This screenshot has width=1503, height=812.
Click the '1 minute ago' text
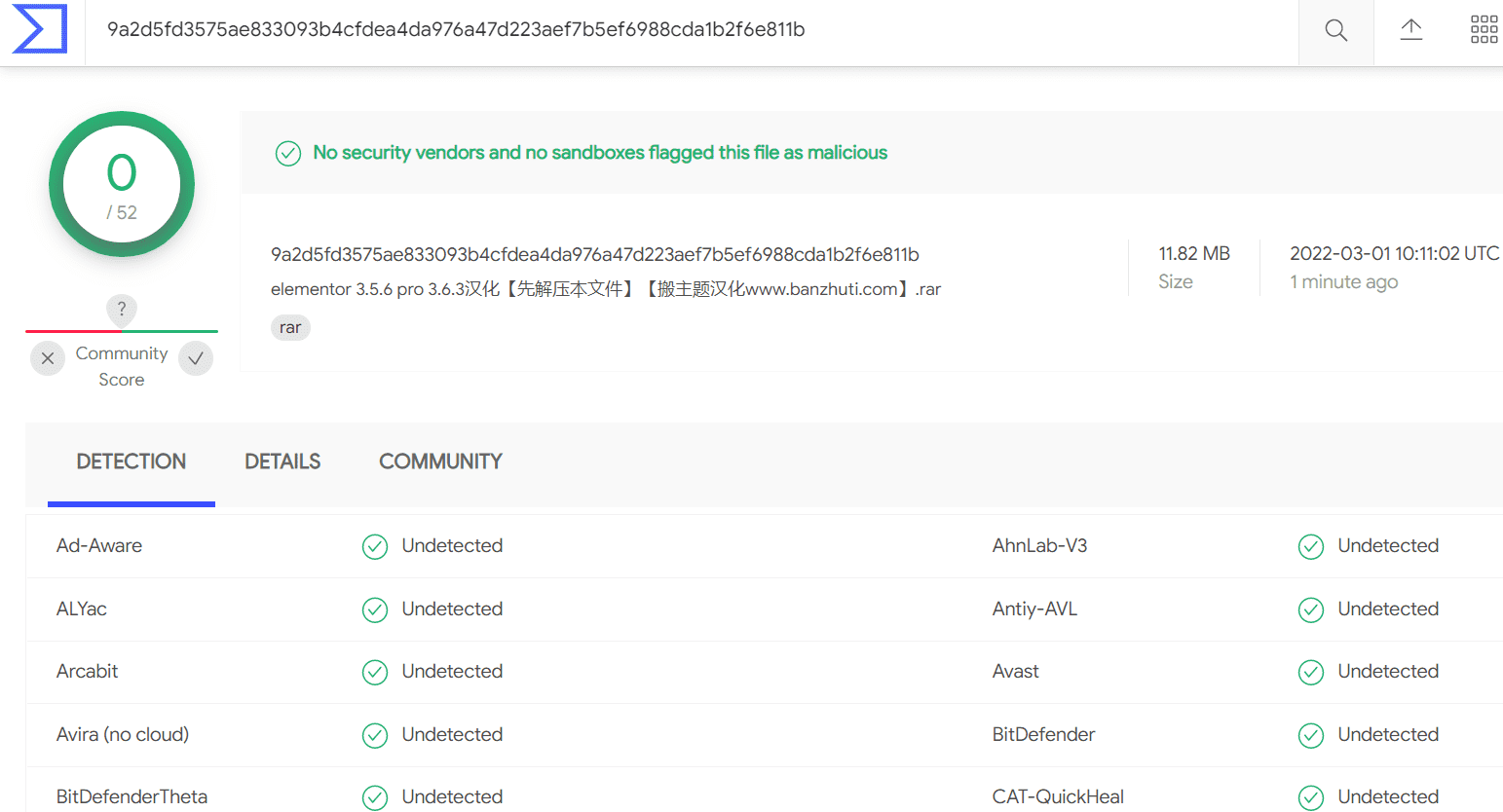(x=1344, y=282)
